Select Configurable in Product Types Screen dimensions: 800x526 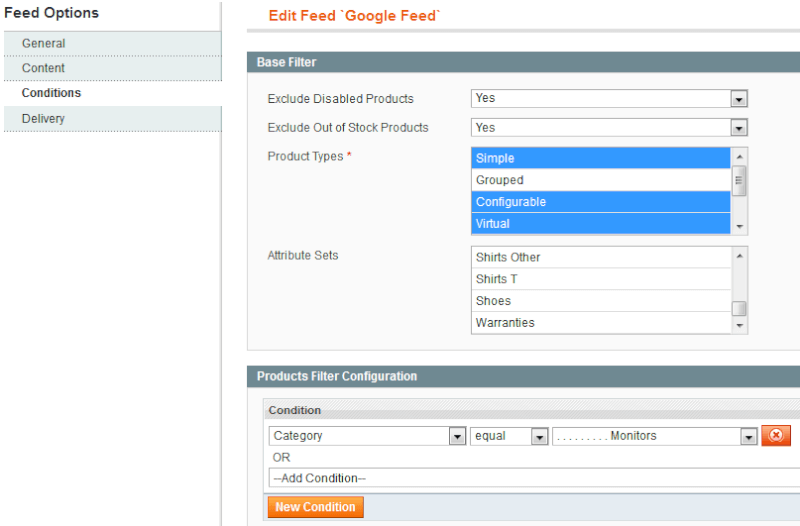pos(601,202)
